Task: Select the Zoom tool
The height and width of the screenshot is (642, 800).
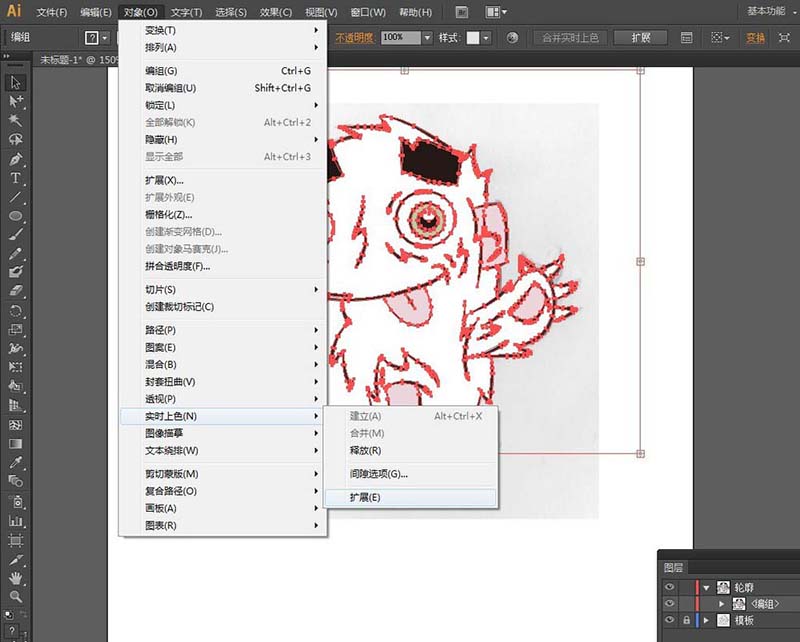Action: coord(15,597)
